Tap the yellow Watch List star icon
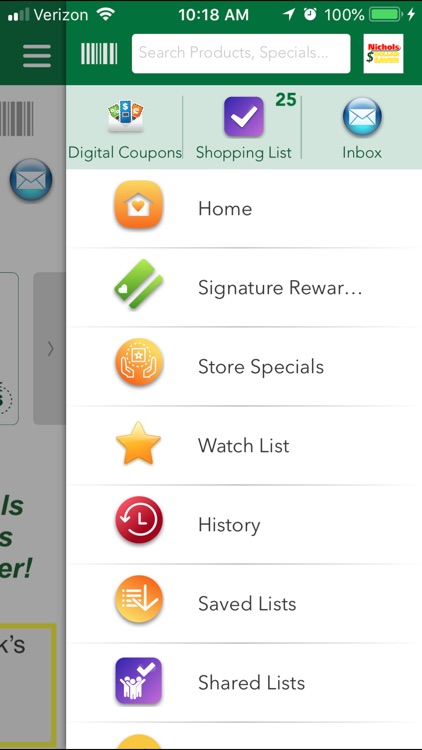Screen dimensions: 422x750 pos(138,443)
